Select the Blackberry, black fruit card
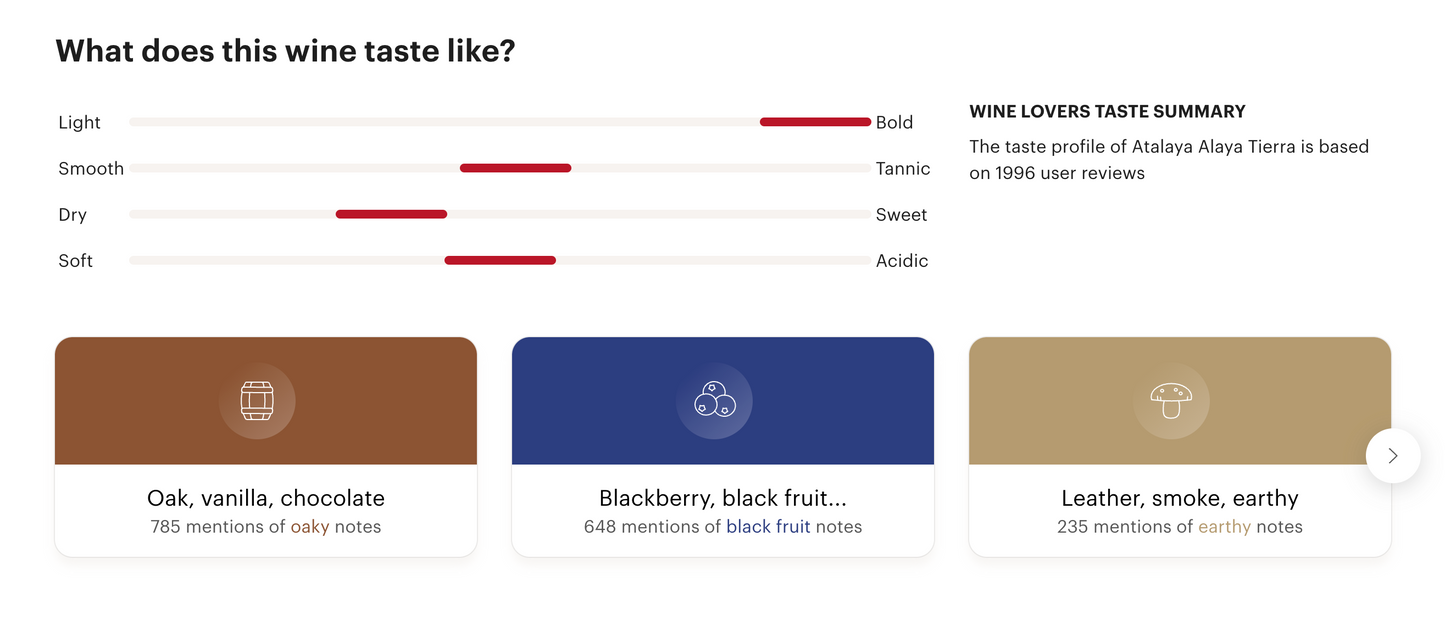 coord(722,446)
